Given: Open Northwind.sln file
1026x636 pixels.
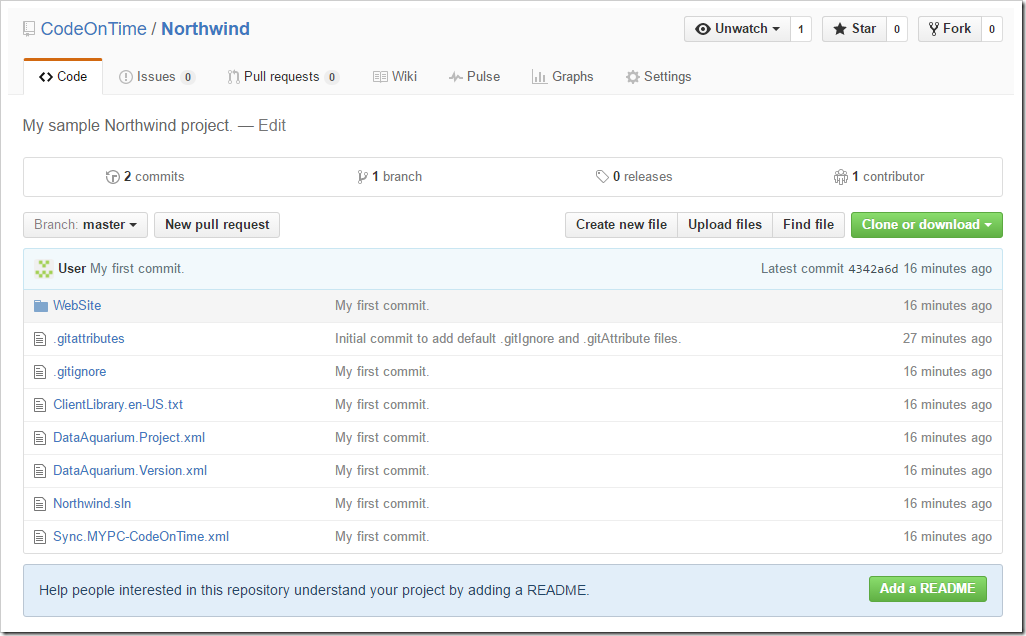Looking at the screenshot, I should (x=92, y=504).
